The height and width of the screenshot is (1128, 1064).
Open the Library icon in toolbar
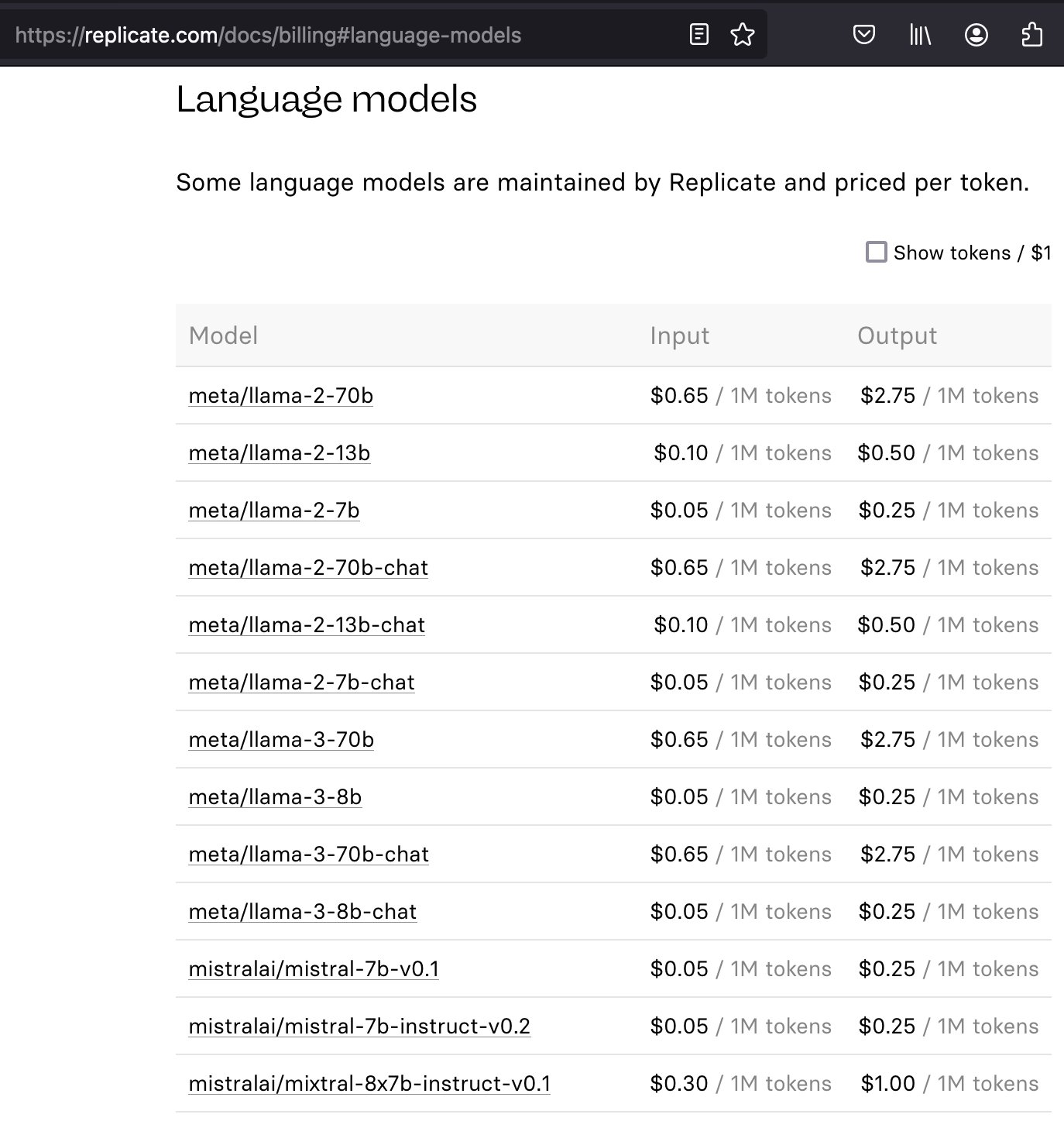[920, 35]
